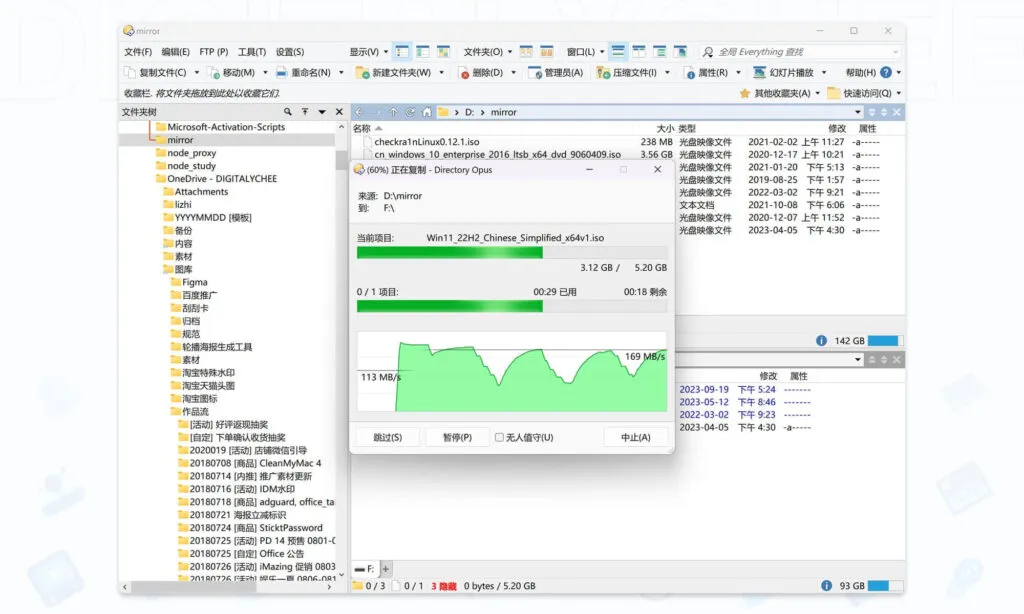
Task: Check the 无人值守(U) unattended checkbox
Action: (500, 437)
